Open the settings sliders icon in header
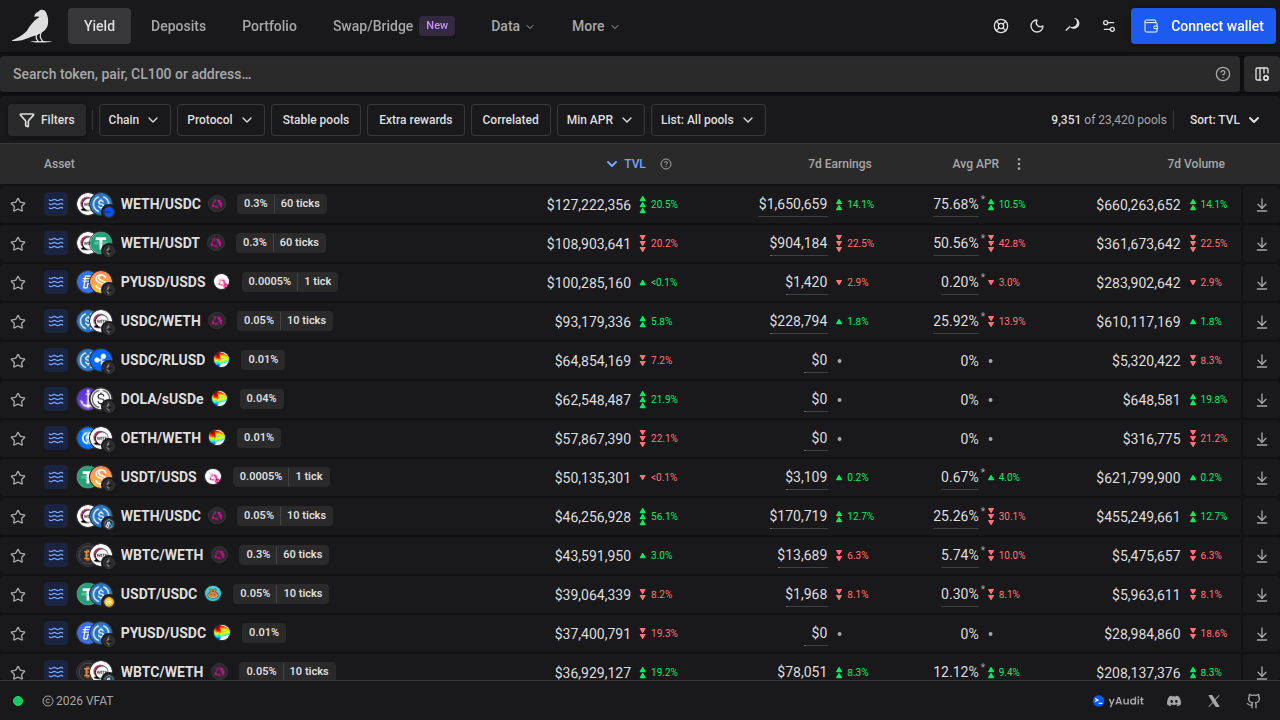The image size is (1280, 720). tap(1109, 26)
